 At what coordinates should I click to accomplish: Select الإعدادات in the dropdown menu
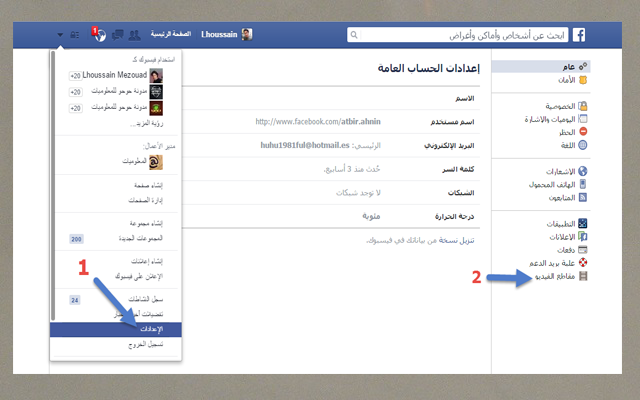(x=115, y=328)
